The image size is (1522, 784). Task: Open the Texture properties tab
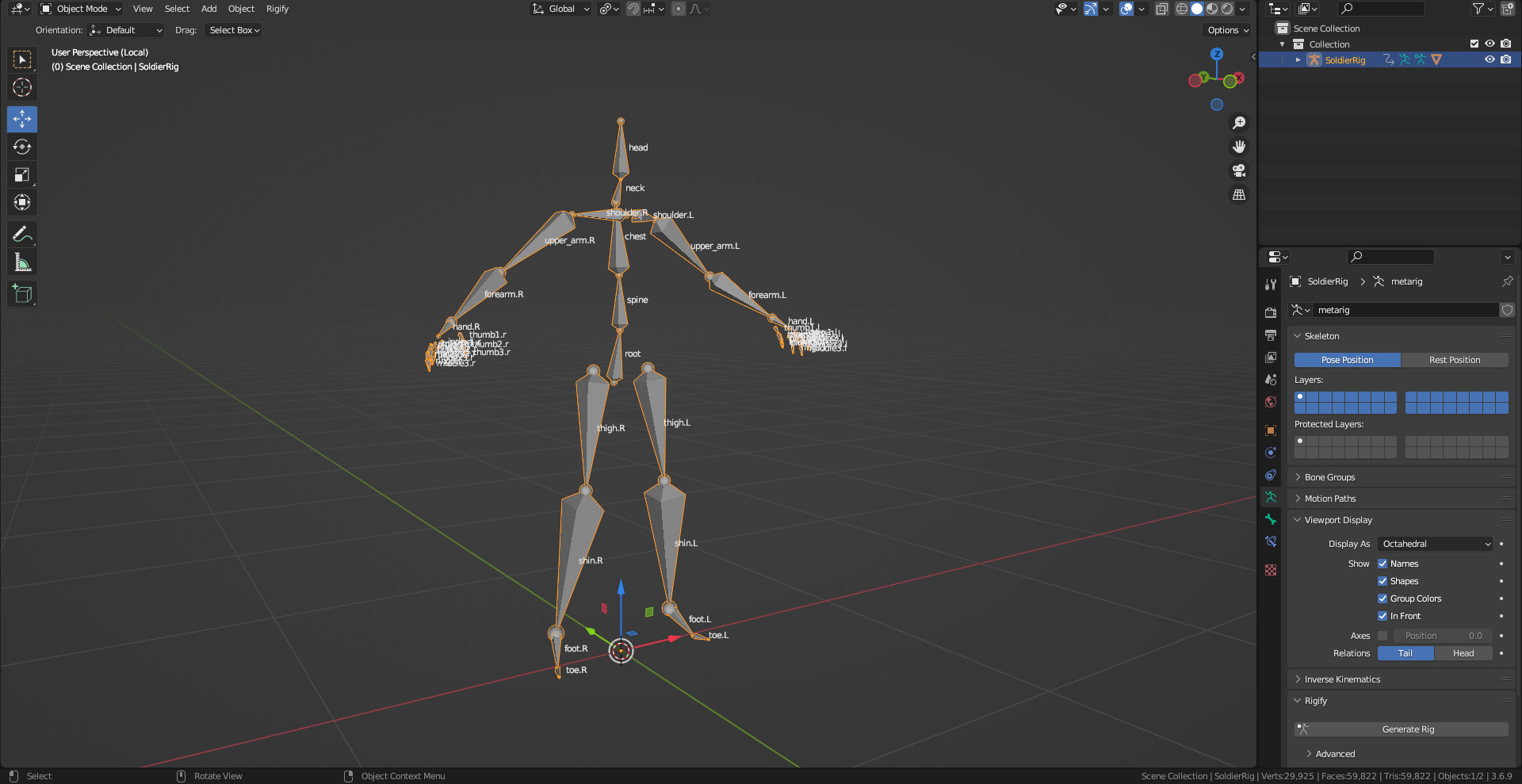tap(1271, 570)
